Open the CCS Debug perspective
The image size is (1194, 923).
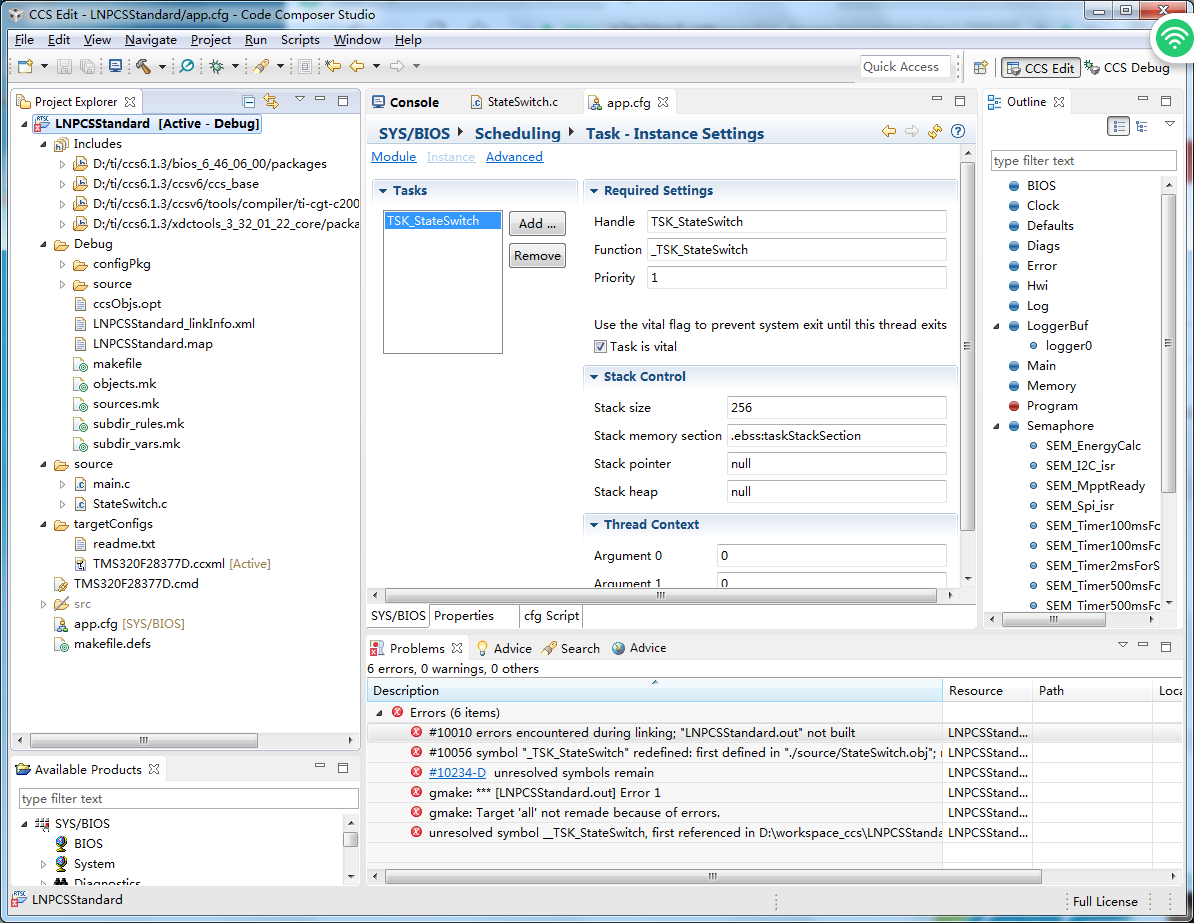coord(1127,68)
